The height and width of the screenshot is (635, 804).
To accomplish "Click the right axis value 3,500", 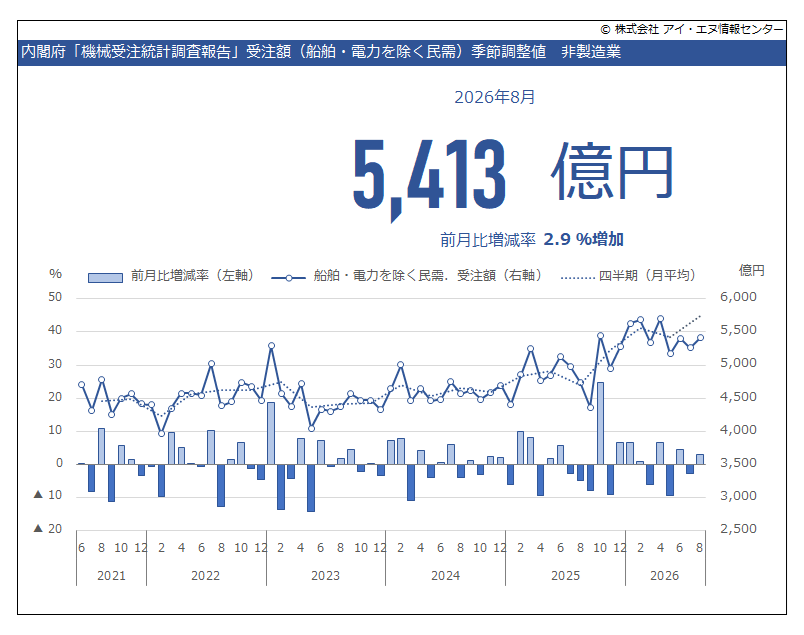I will click(738, 463).
